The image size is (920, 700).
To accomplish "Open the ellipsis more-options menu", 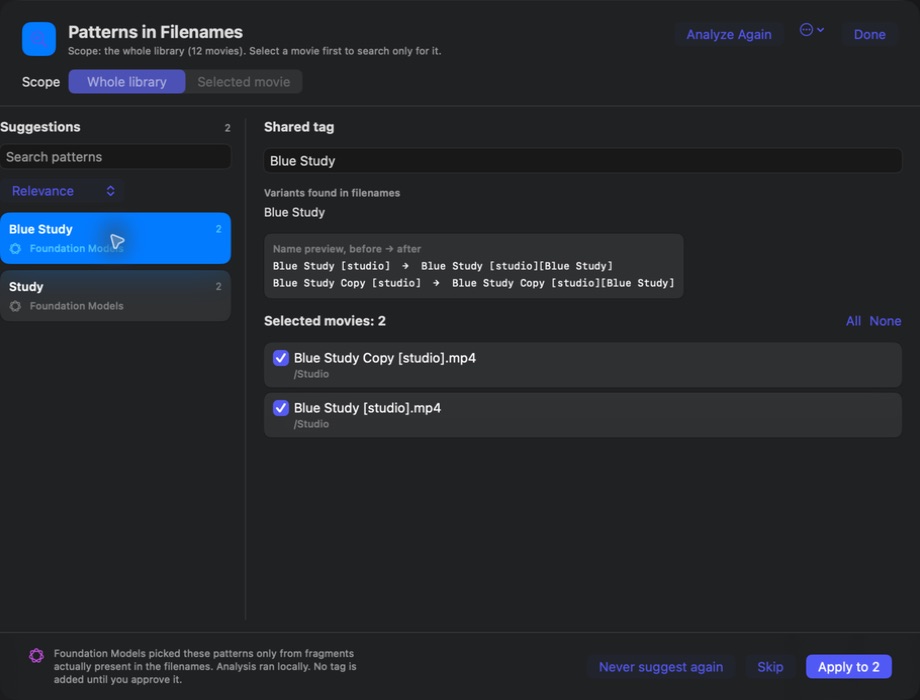I will [811, 30].
